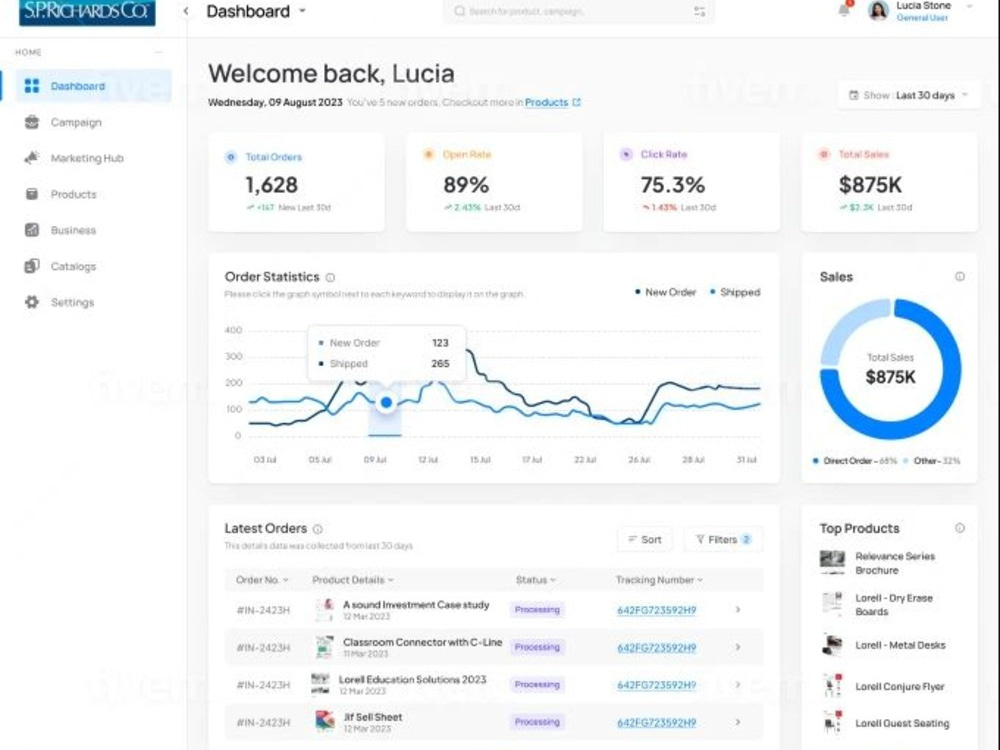
Task: Select the Other legend entry
Action: pyautogui.click(x=931, y=460)
